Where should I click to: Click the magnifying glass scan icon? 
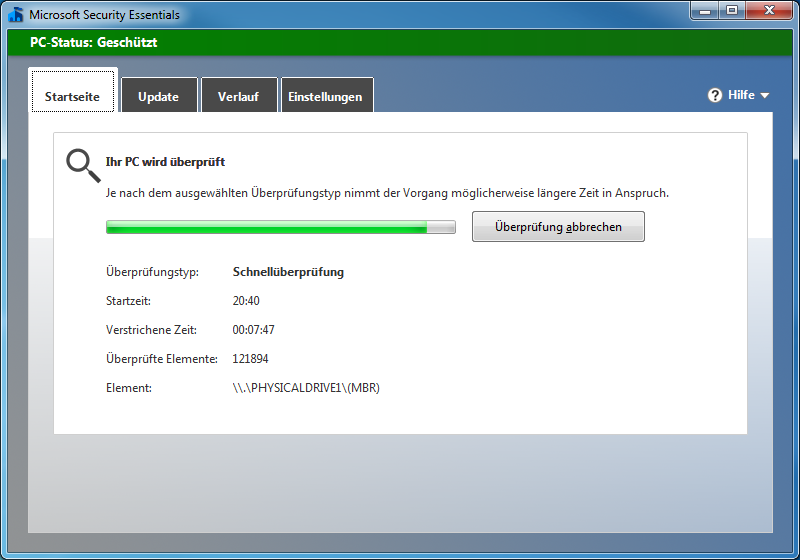click(83, 165)
